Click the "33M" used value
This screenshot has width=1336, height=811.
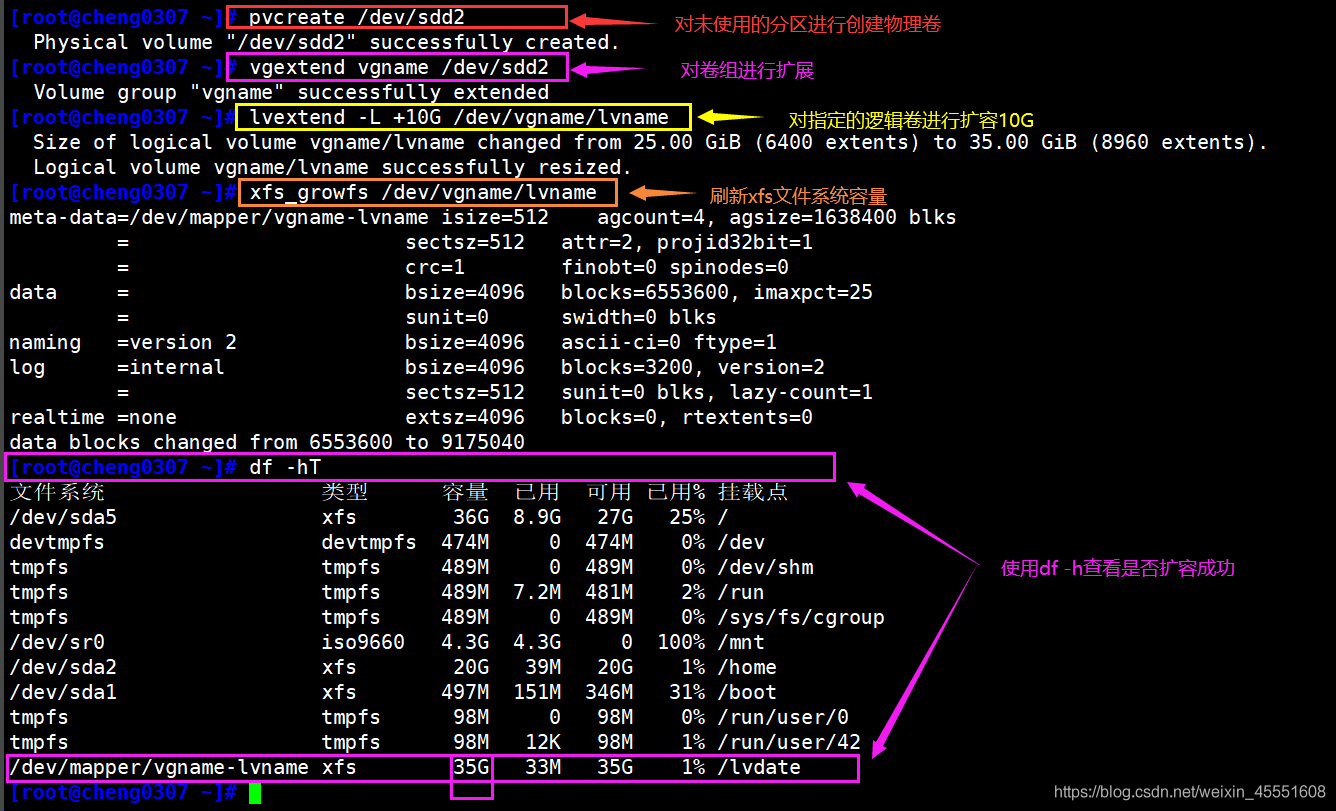tap(543, 767)
